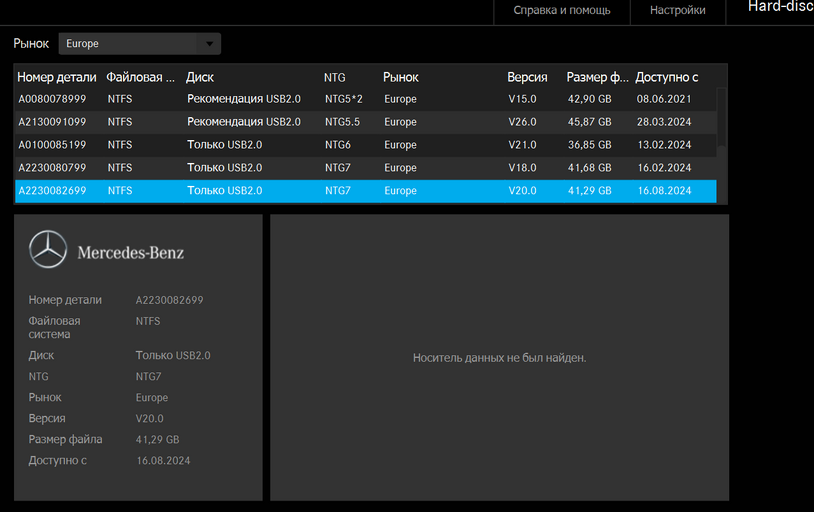This screenshot has height=512, width=814.
Task: Sort by Версия column header
Action: pos(527,77)
